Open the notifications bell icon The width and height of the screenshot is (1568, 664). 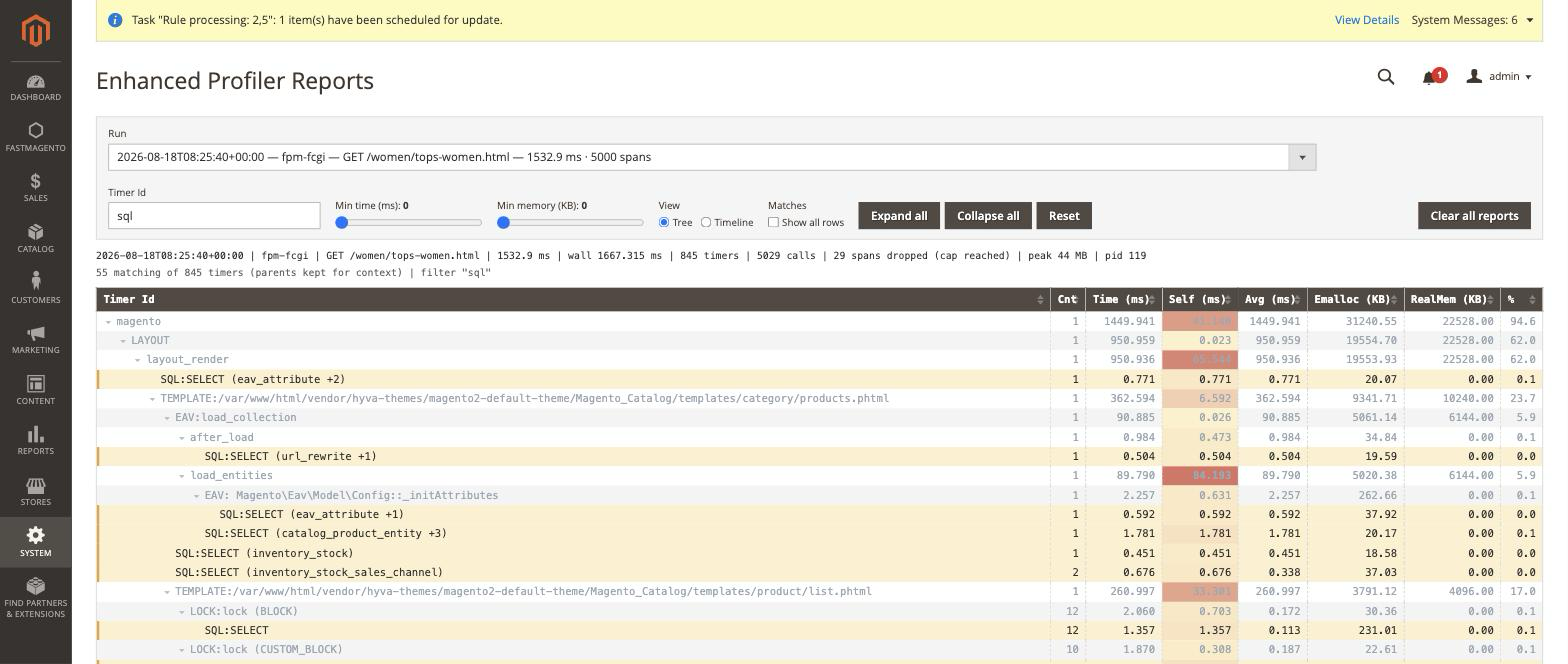tap(1430, 77)
